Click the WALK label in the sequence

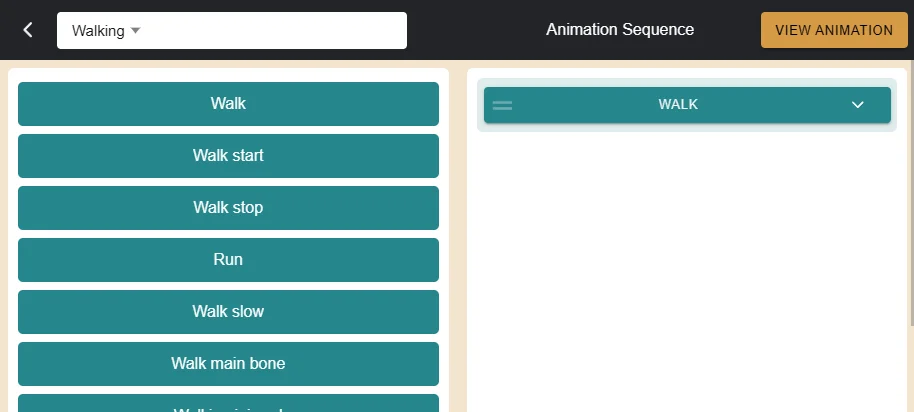[678, 104]
